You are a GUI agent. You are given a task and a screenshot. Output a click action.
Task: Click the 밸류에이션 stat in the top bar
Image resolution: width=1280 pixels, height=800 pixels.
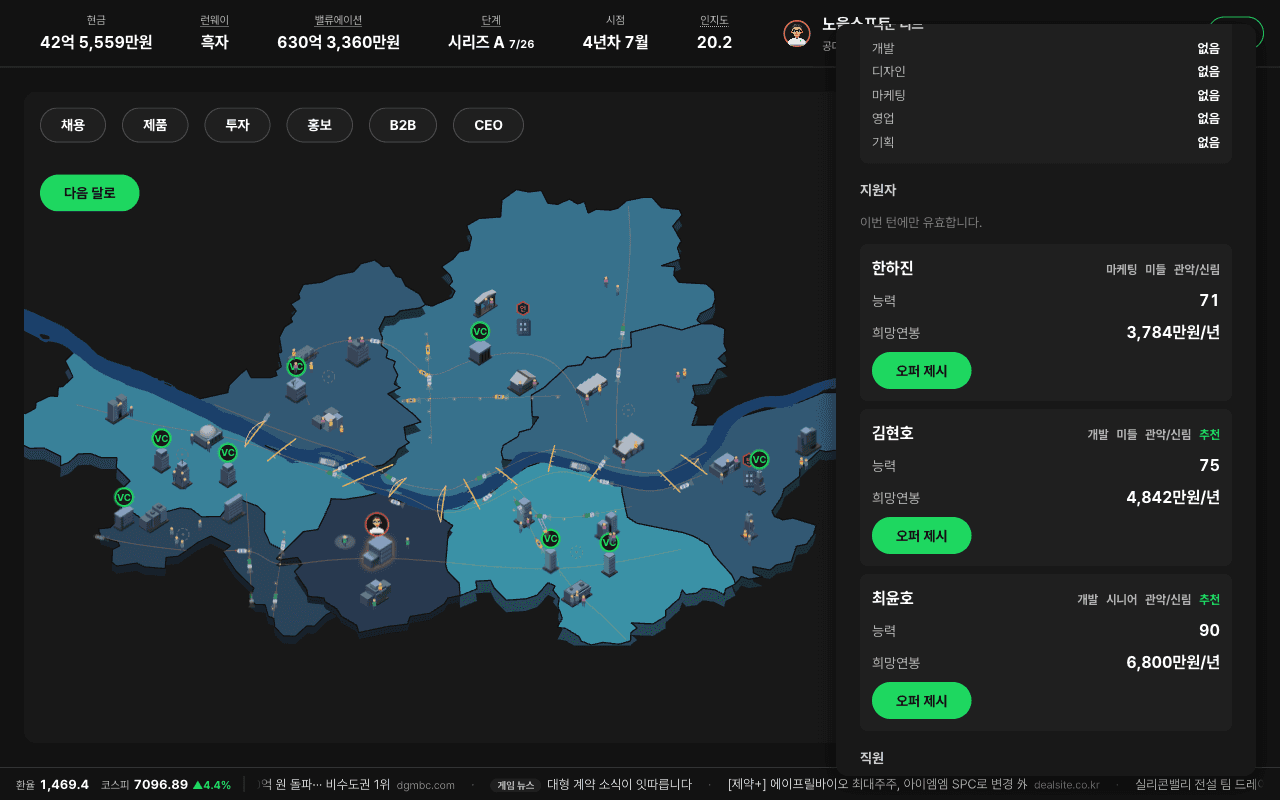tap(338, 33)
